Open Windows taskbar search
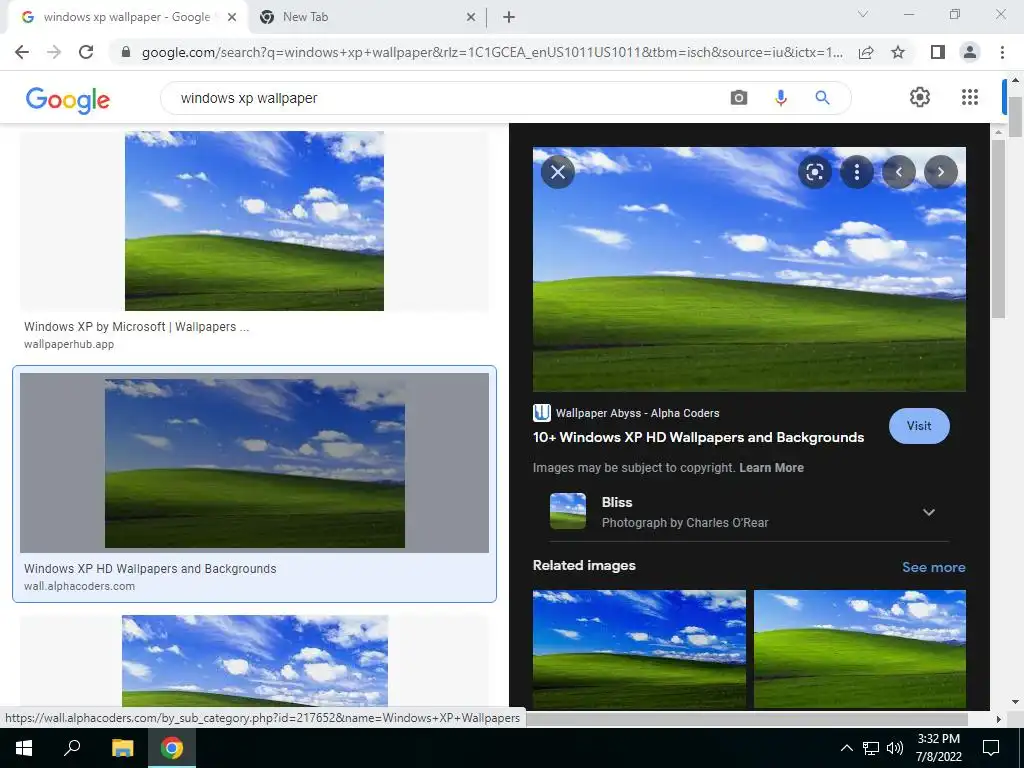The height and width of the screenshot is (768, 1024). [72, 748]
